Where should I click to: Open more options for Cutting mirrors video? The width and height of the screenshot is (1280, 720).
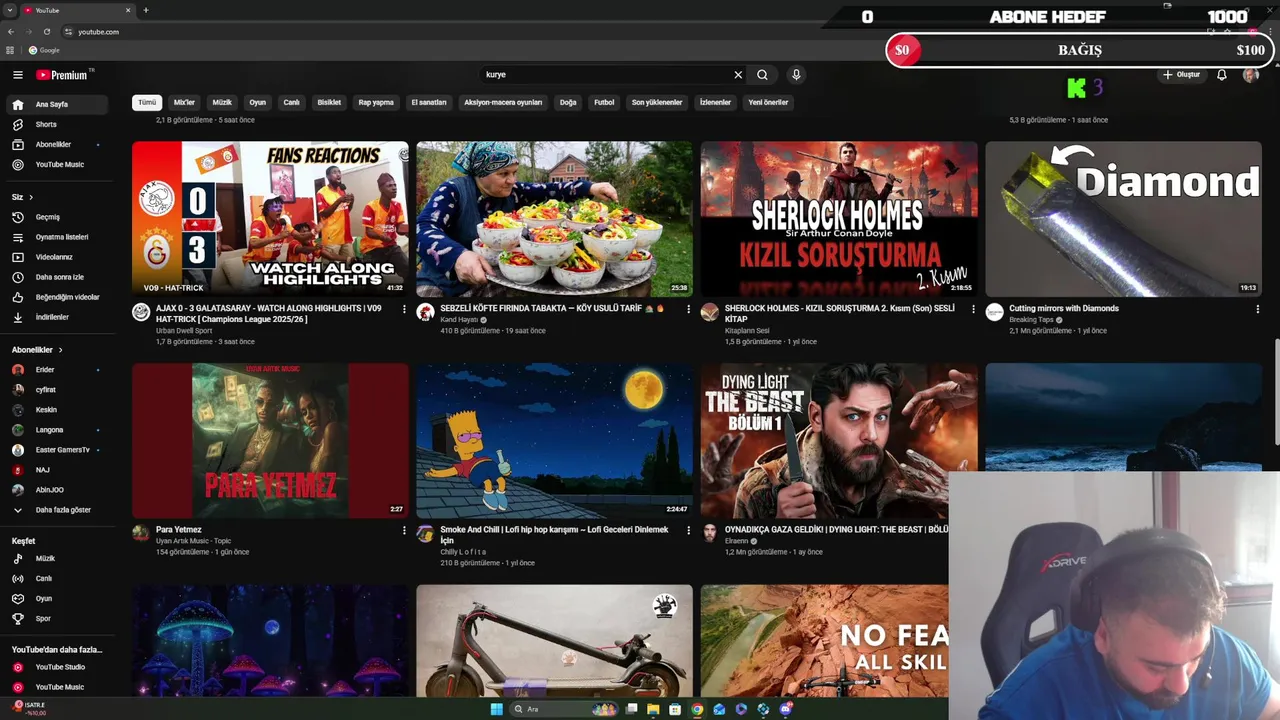(x=1257, y=310)
